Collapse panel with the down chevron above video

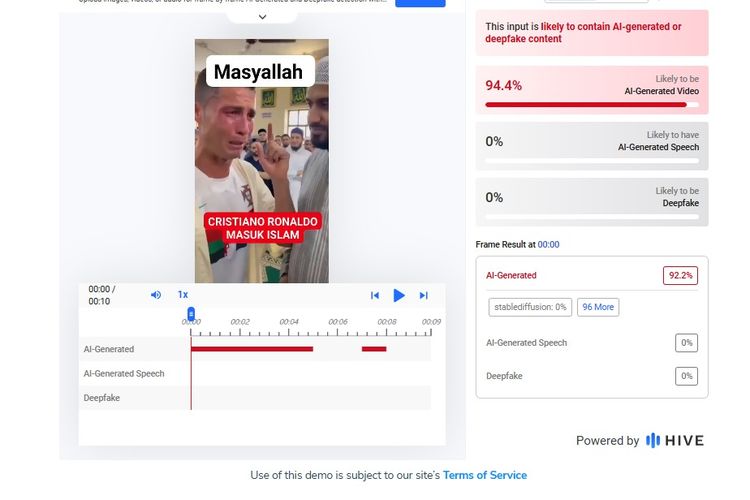pyautogui.click(x=262, y=17)
